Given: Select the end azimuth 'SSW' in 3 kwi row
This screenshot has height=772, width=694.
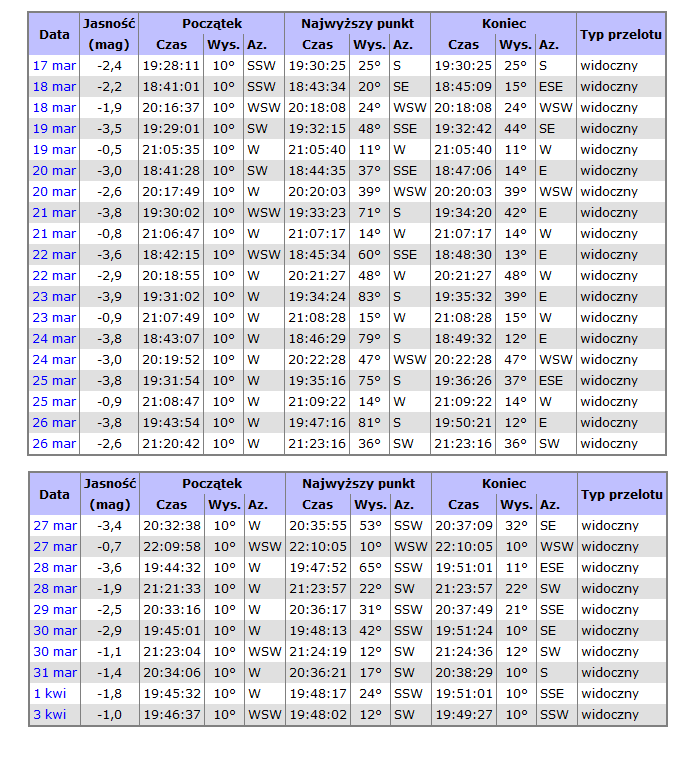Looking at the screenshot, I should (554, 715).
